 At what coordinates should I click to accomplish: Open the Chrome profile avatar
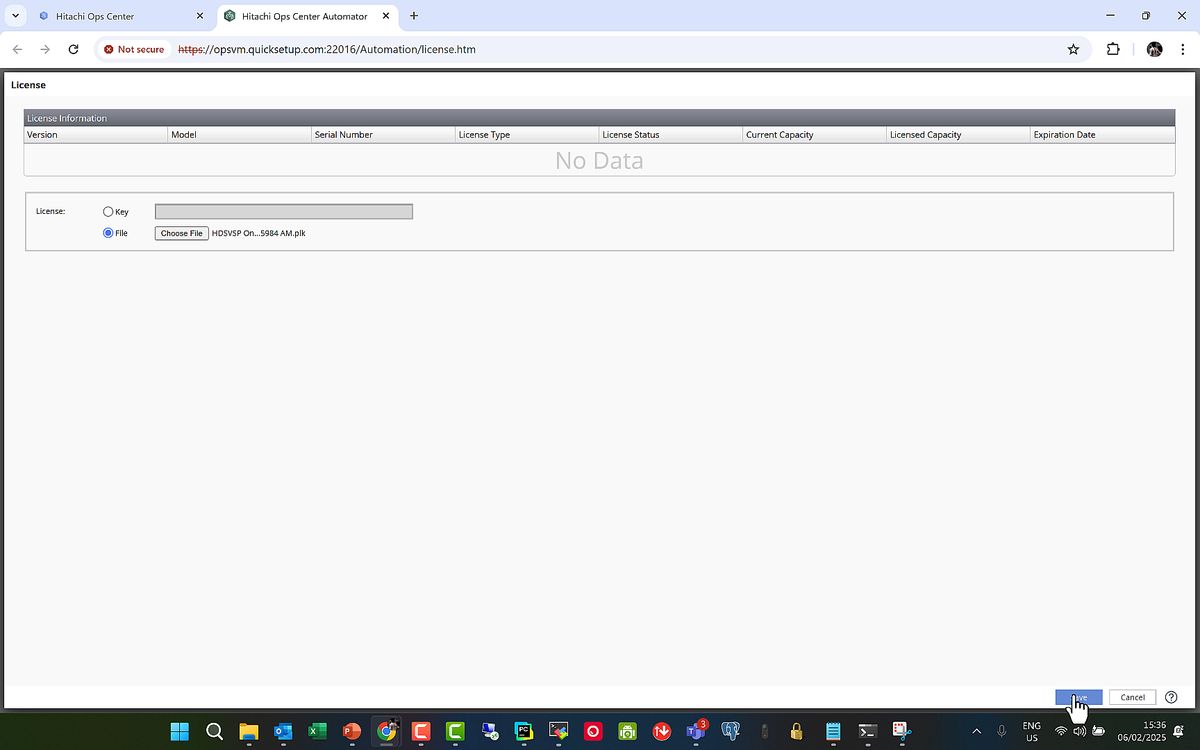tap(1154, 49)
